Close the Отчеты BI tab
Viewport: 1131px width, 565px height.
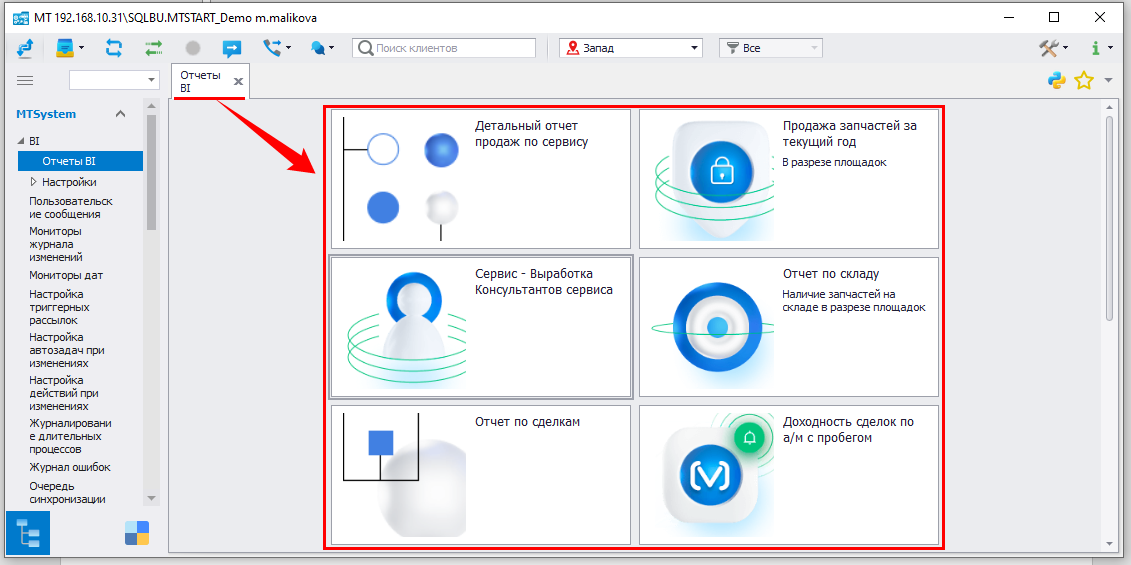[x=238, y=82]
